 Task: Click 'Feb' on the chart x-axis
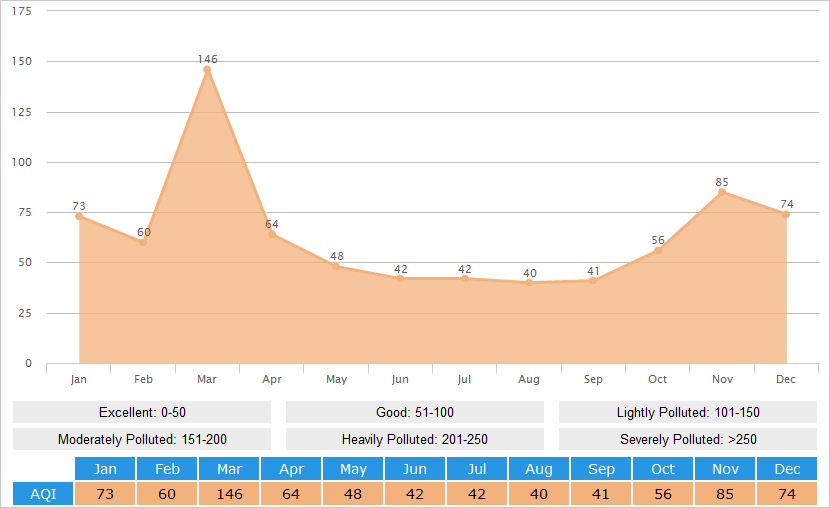click(143, 379)
